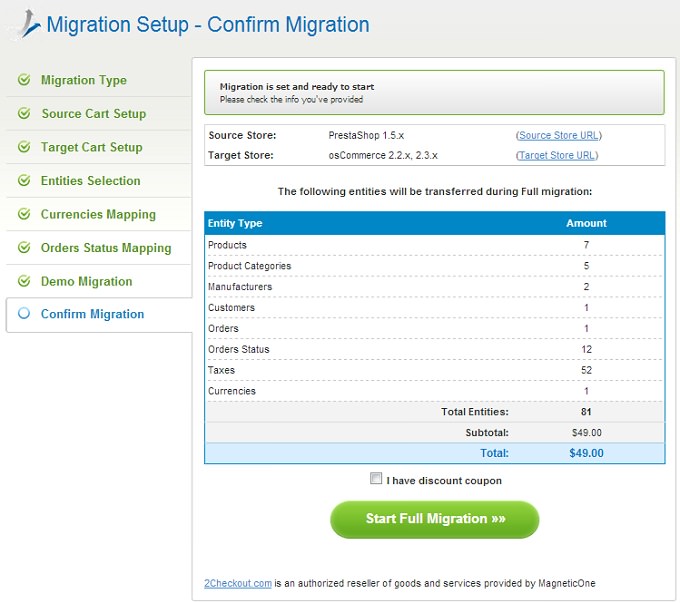
Task: Select the Confirm Migration step
Action: pyautogui.click(x=92, y=314)
